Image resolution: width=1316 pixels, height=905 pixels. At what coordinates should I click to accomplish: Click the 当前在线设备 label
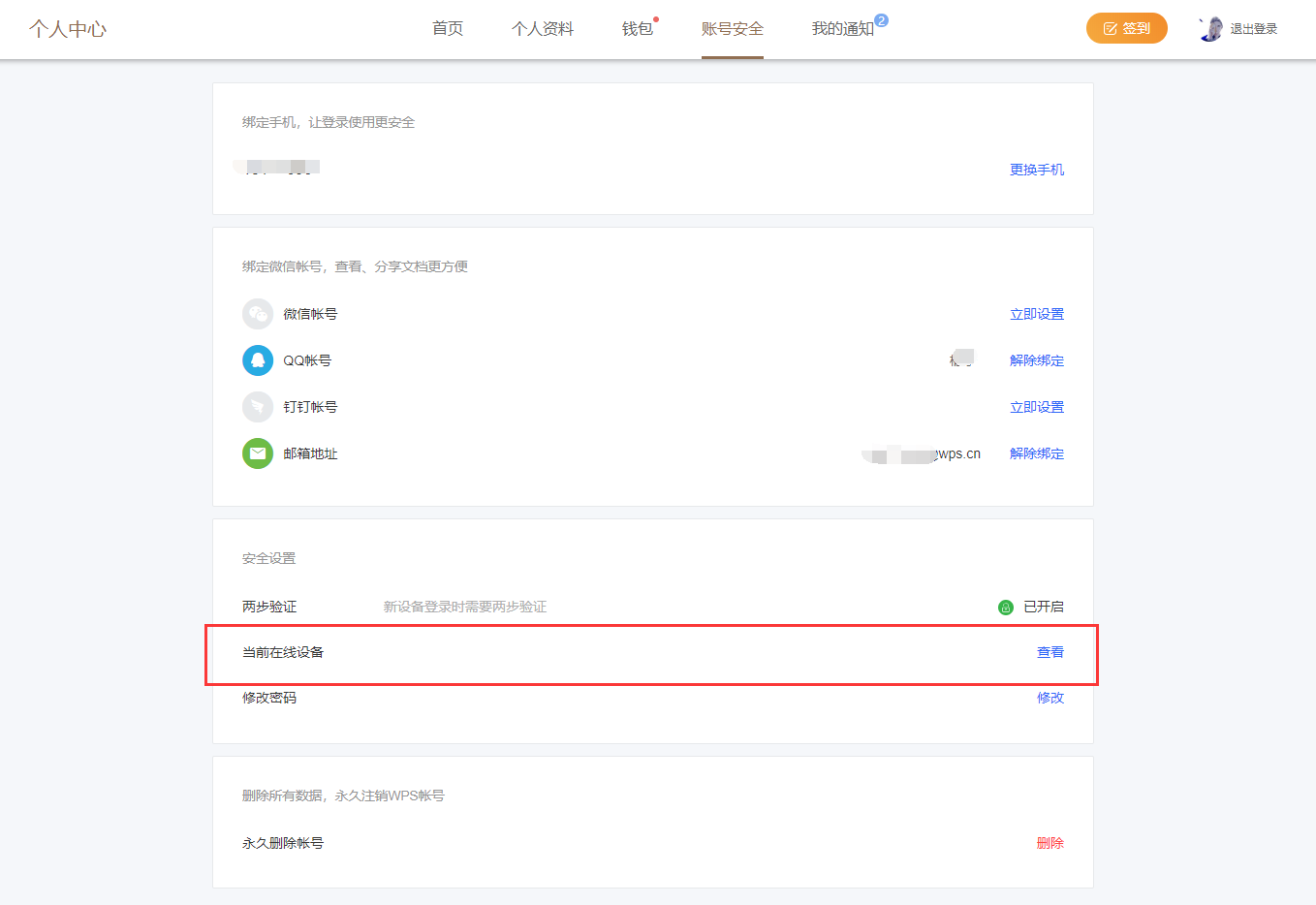(283, 652)
